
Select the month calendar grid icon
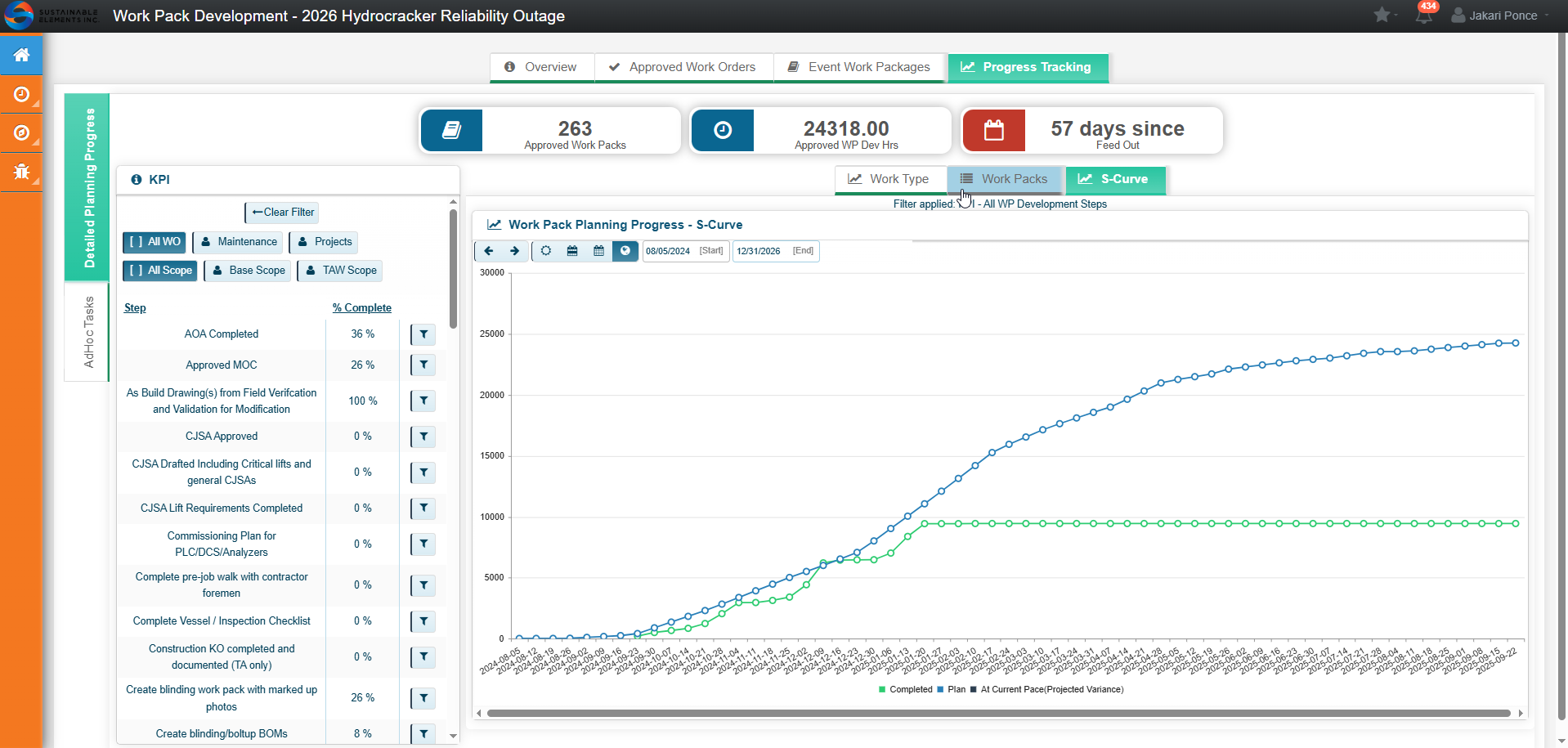coord(598,251)
